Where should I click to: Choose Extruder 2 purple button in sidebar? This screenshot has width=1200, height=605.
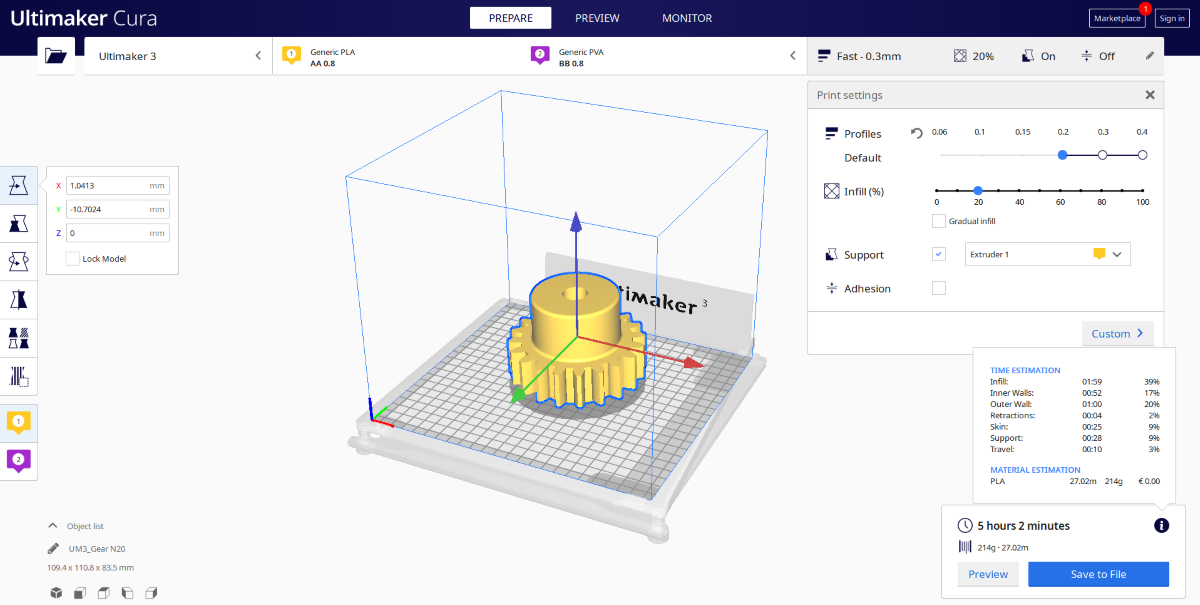(x=19, y=461)
